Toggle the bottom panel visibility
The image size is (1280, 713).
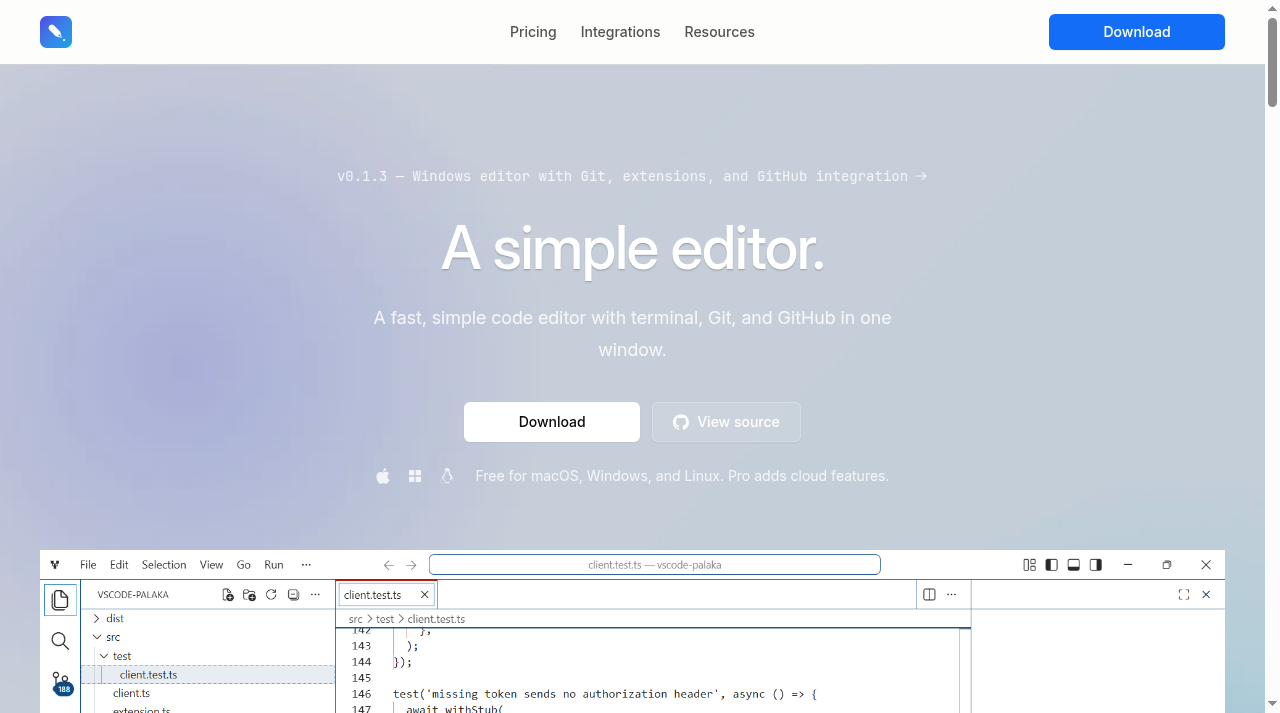pyautogui.click(x=1074, y=565)
